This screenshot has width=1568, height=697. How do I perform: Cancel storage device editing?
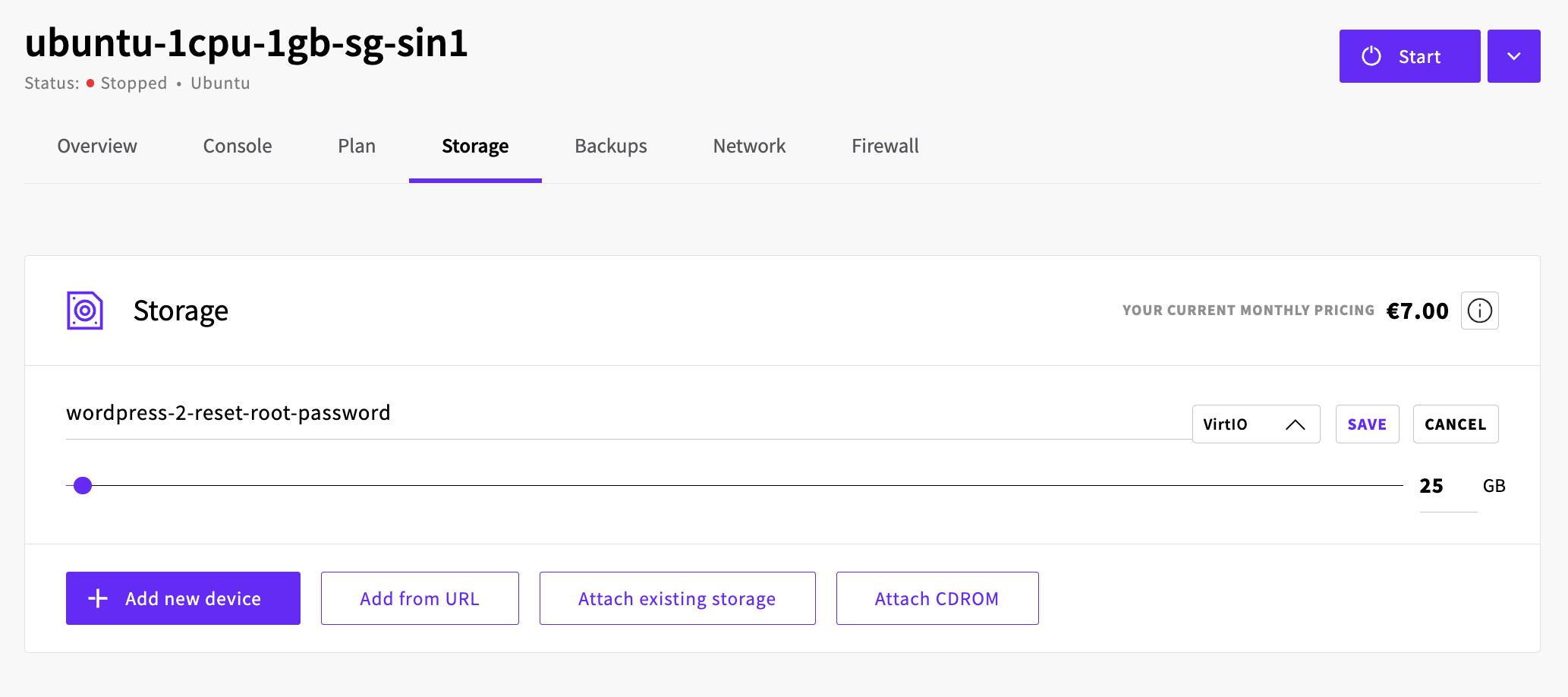point(1455,424)
